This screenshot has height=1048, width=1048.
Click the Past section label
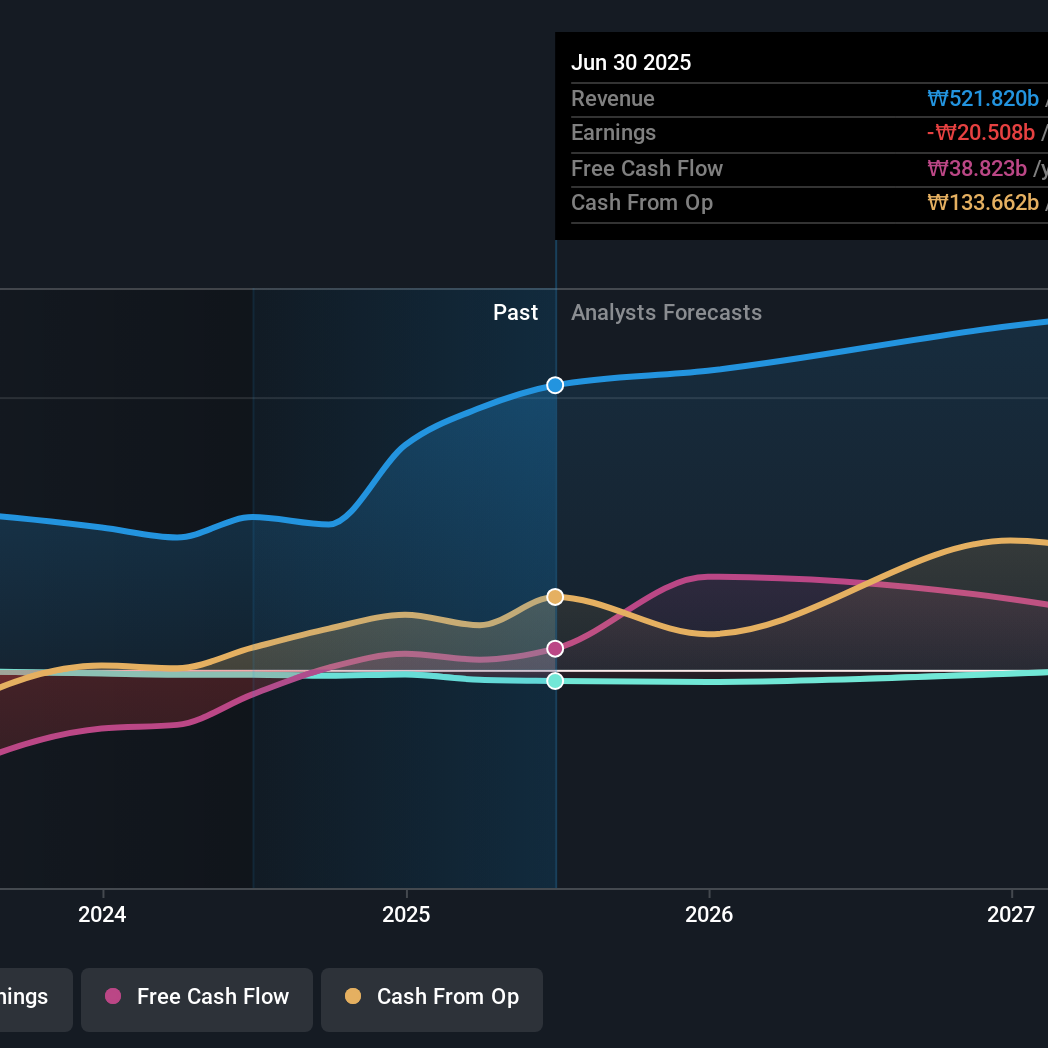point(515,313)
